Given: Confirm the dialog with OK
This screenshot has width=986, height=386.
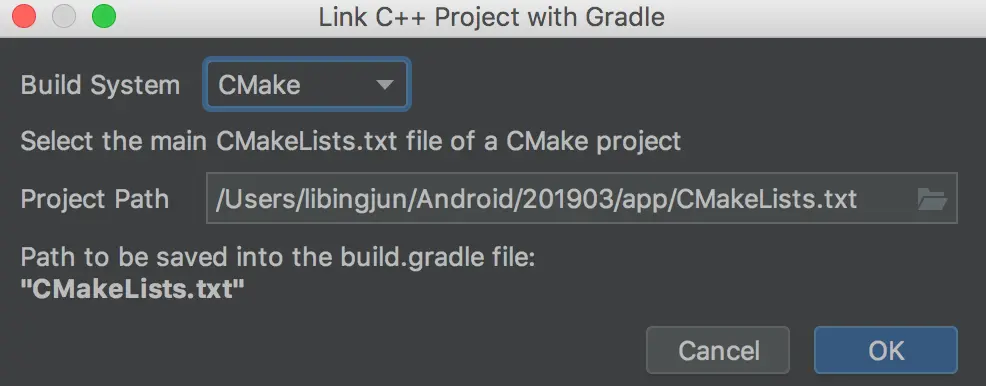Looking at the screenshot, I should [885, 350].
